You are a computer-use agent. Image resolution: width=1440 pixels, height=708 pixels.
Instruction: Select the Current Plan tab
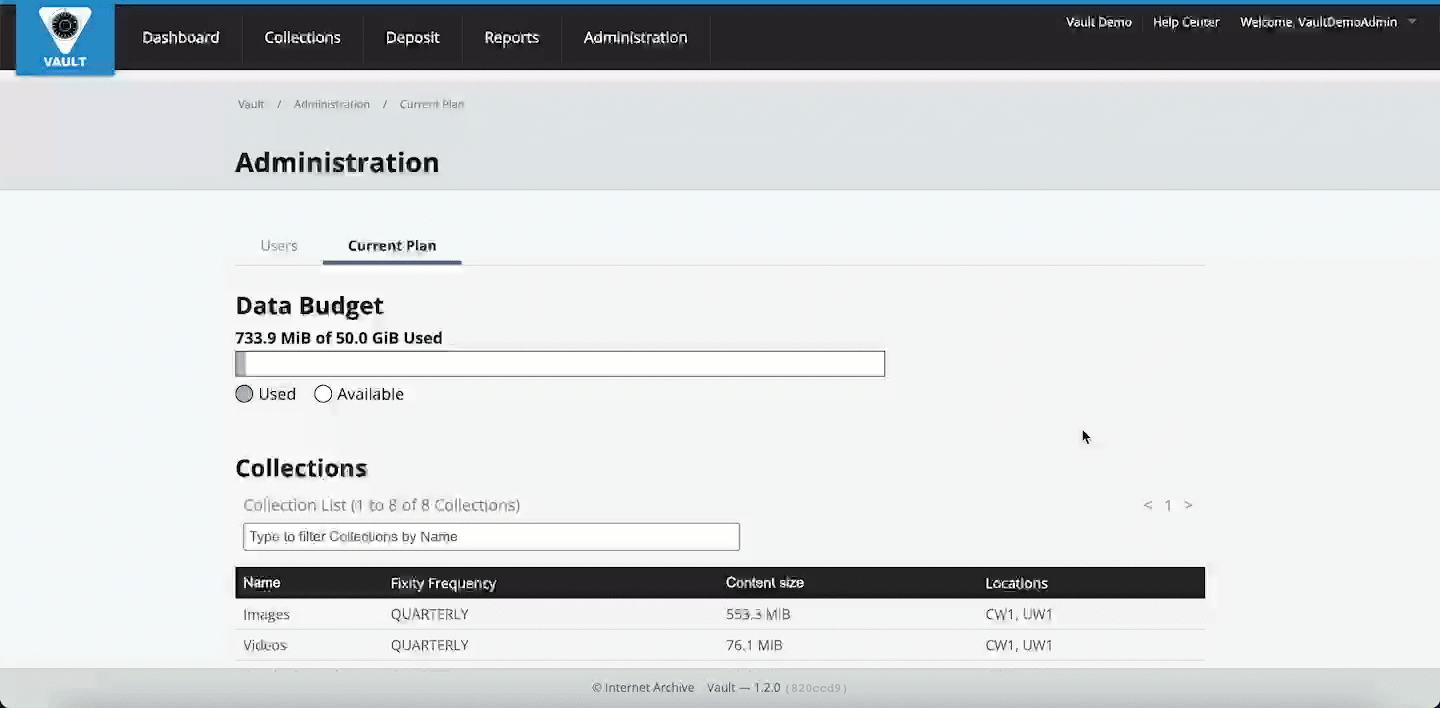tap(391, 245)
